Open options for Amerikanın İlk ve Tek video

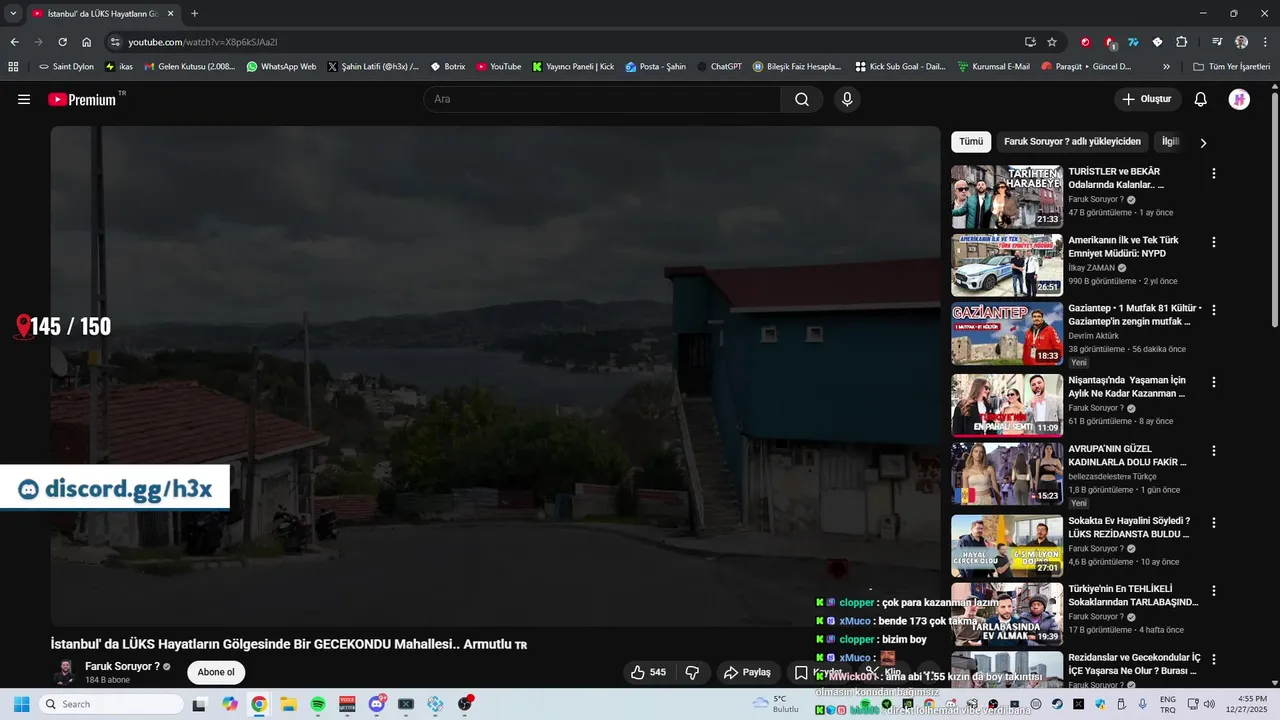pos(1214,242)
